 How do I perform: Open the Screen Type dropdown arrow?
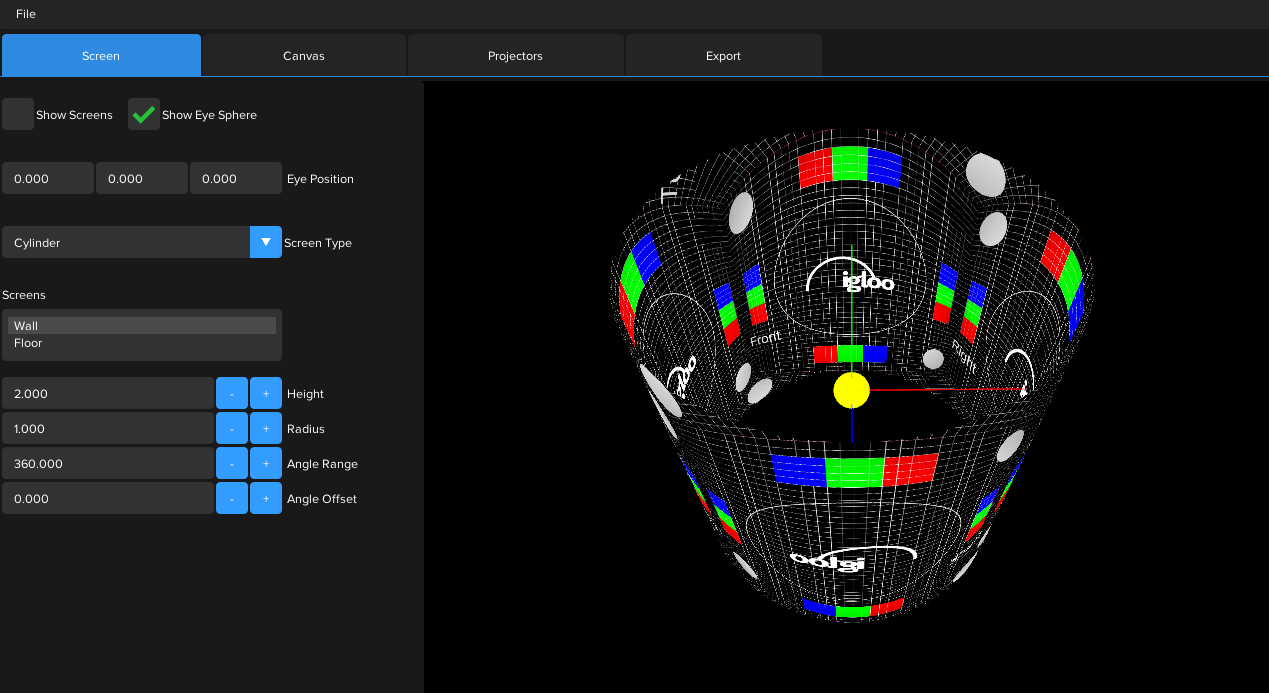pyautogui.click(x=265, y=243)
